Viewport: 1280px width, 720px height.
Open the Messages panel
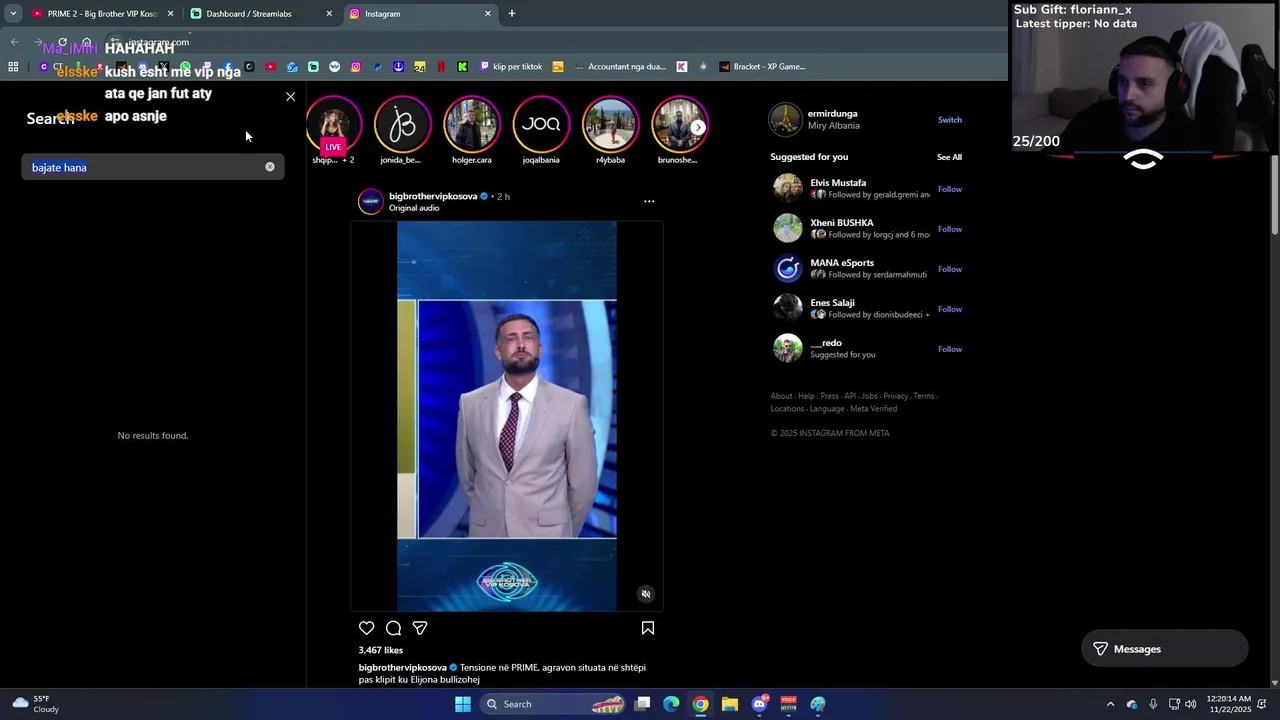tap(1165, 649)
